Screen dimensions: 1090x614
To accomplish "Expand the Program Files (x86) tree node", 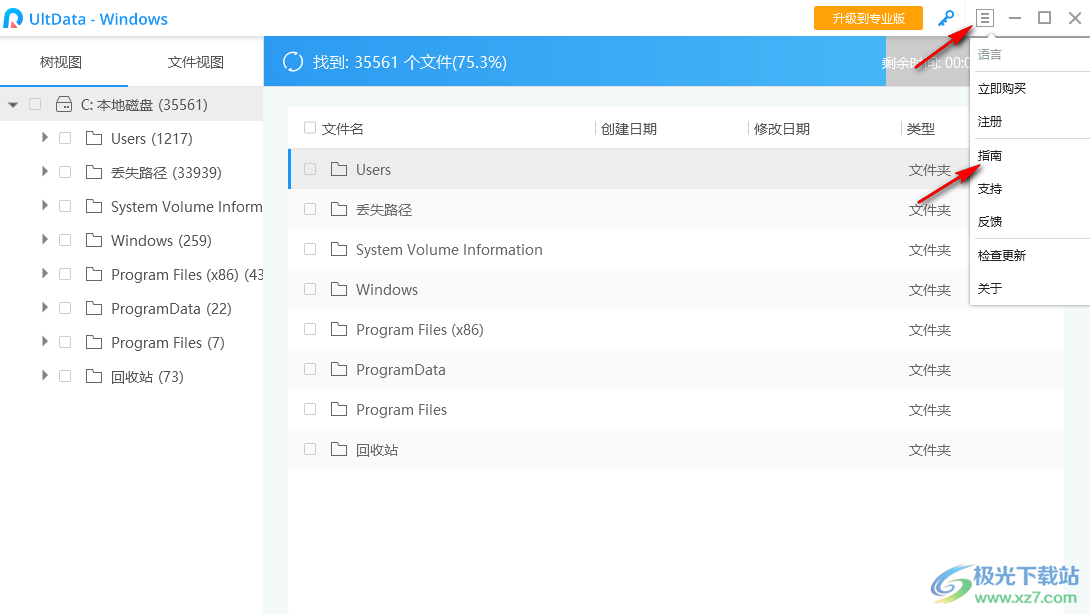I will [44, 274].
